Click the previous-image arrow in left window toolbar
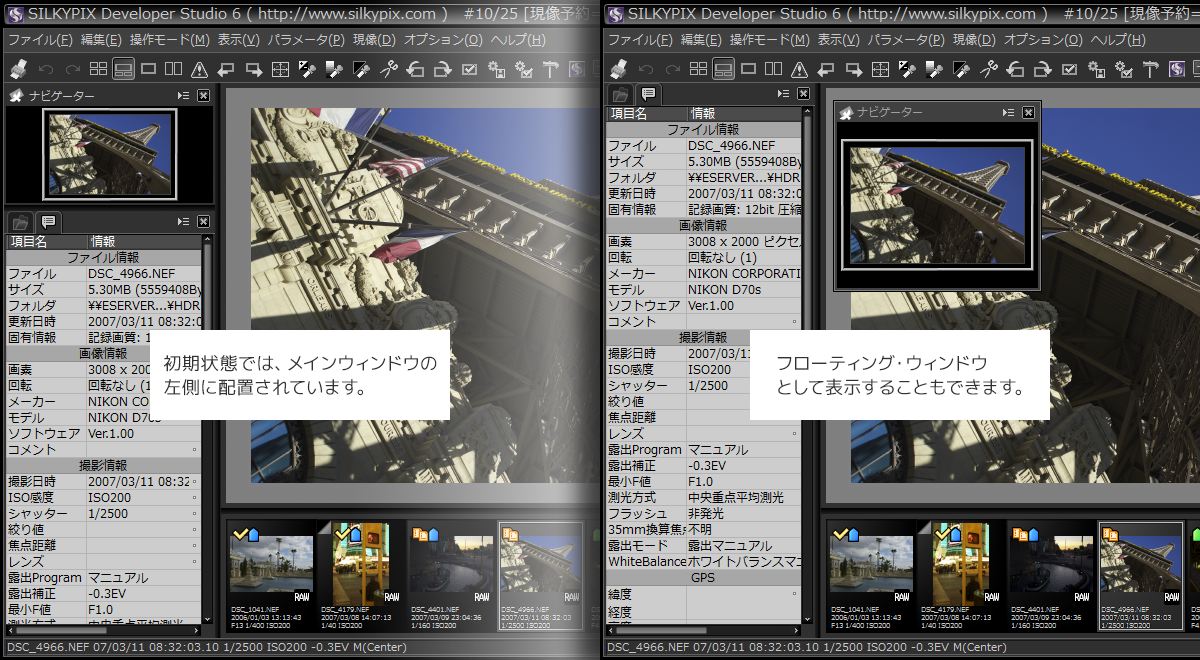Screen dimensions: 1200x660 point(226,69)
